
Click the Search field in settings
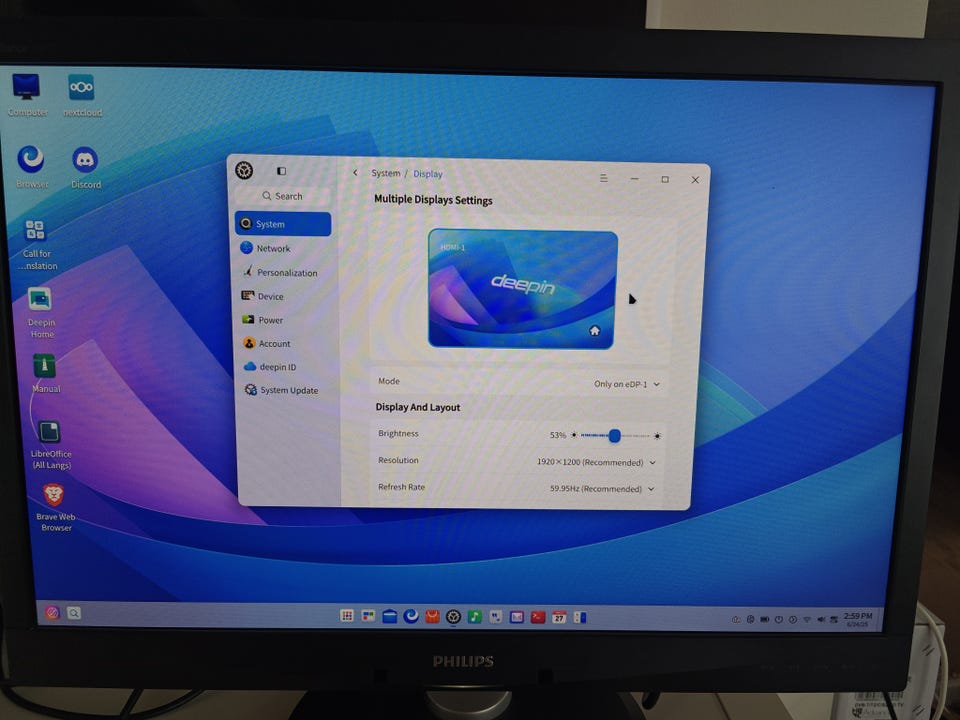(x=283, y=196)
